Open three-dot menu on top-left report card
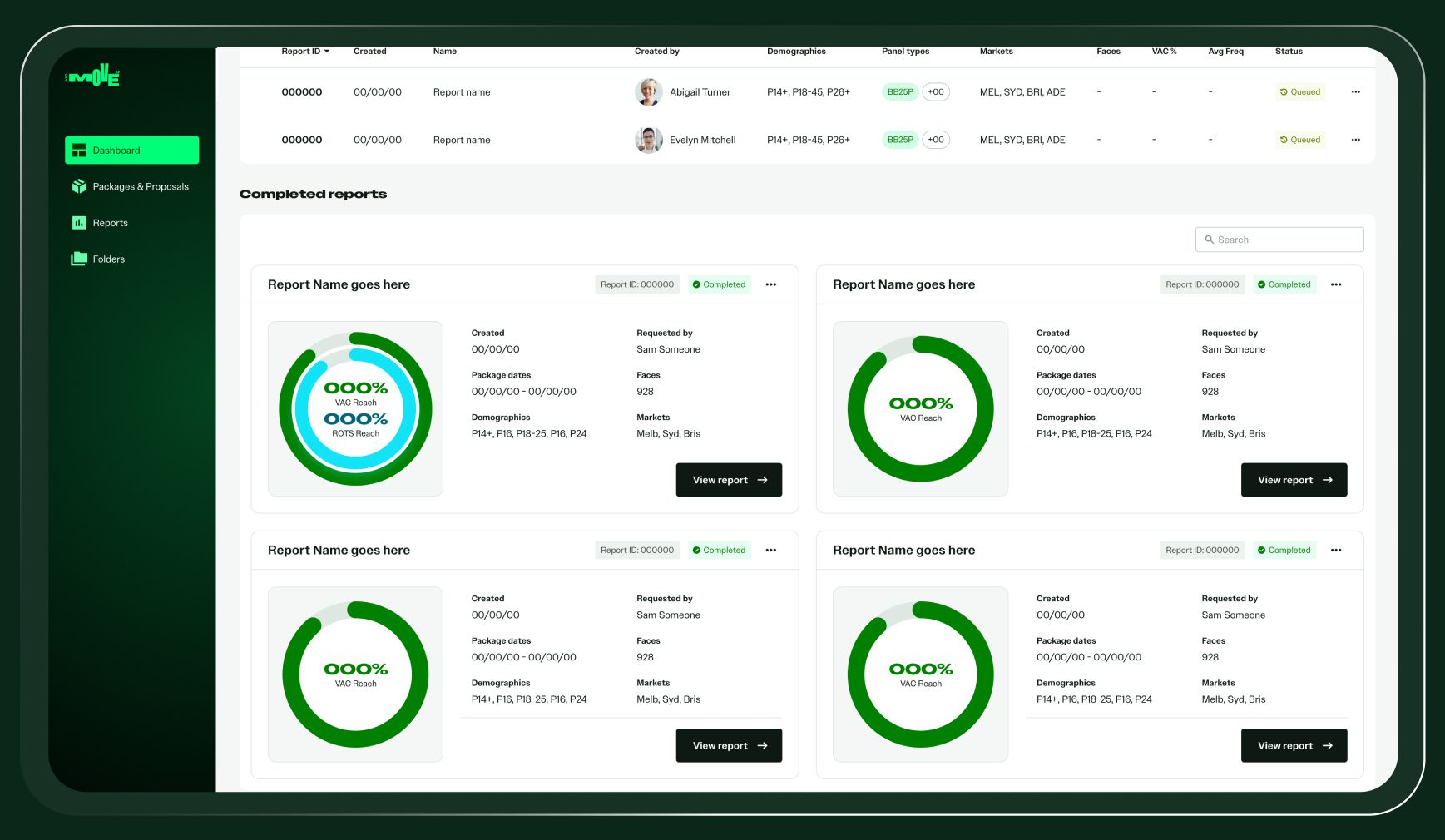 click(x=770, y=284)
